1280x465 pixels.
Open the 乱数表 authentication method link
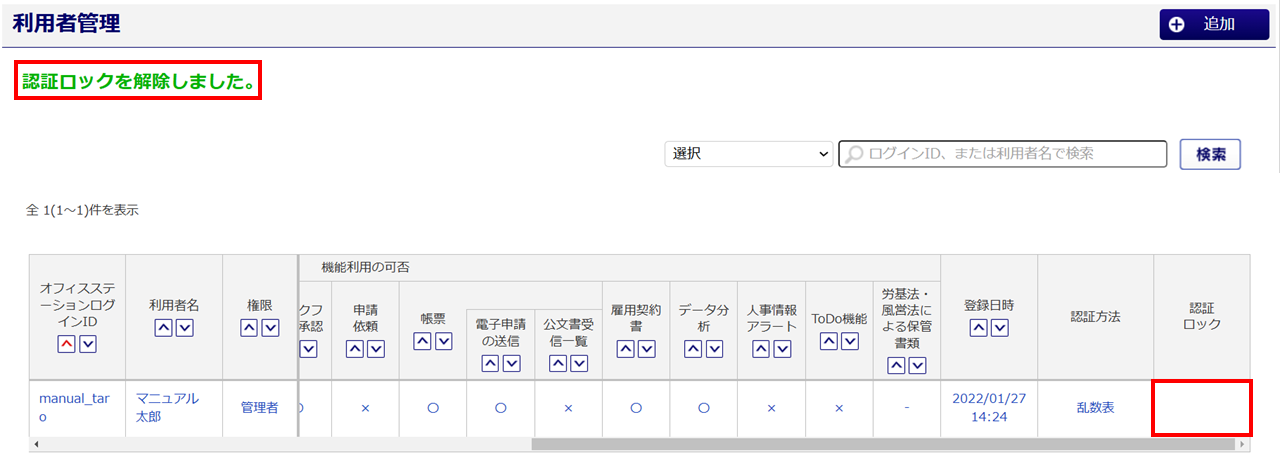pos(1095,407)
